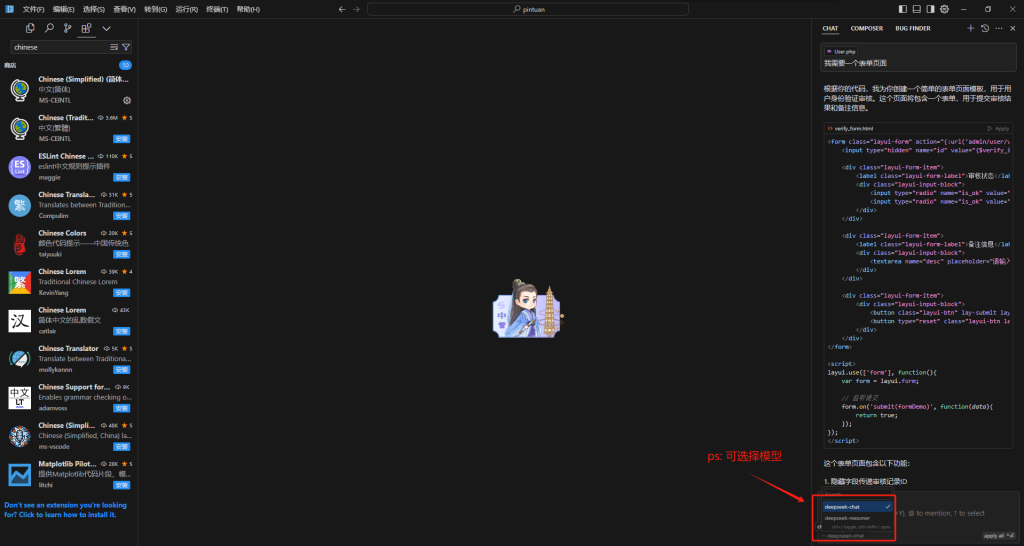Click the Cursor app logo icon

(x=10, y=9)
